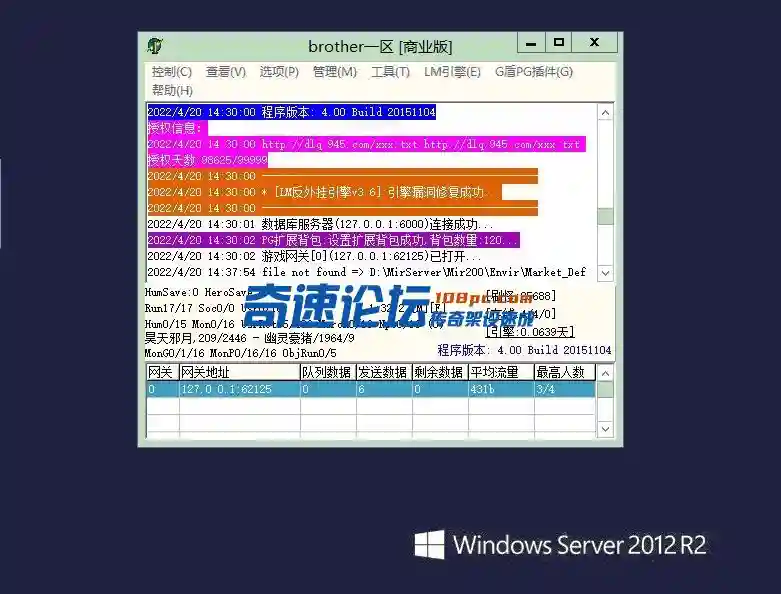Click the log panel scroll down arrow
781x594 pixels.
coord(605,273)
